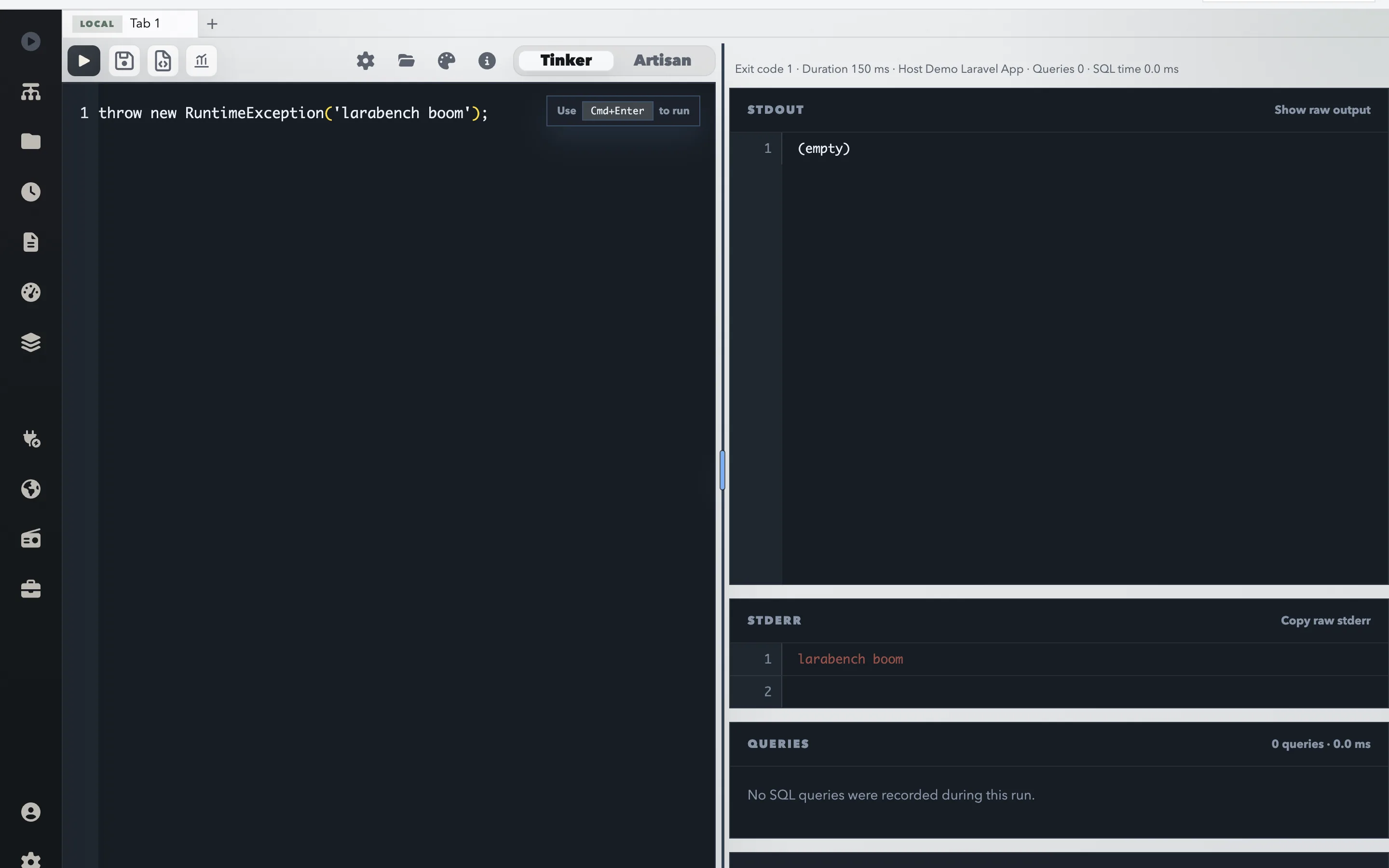Click the STDERR panel heading
Screen dimensions: 1389x868
coord(774,620)
